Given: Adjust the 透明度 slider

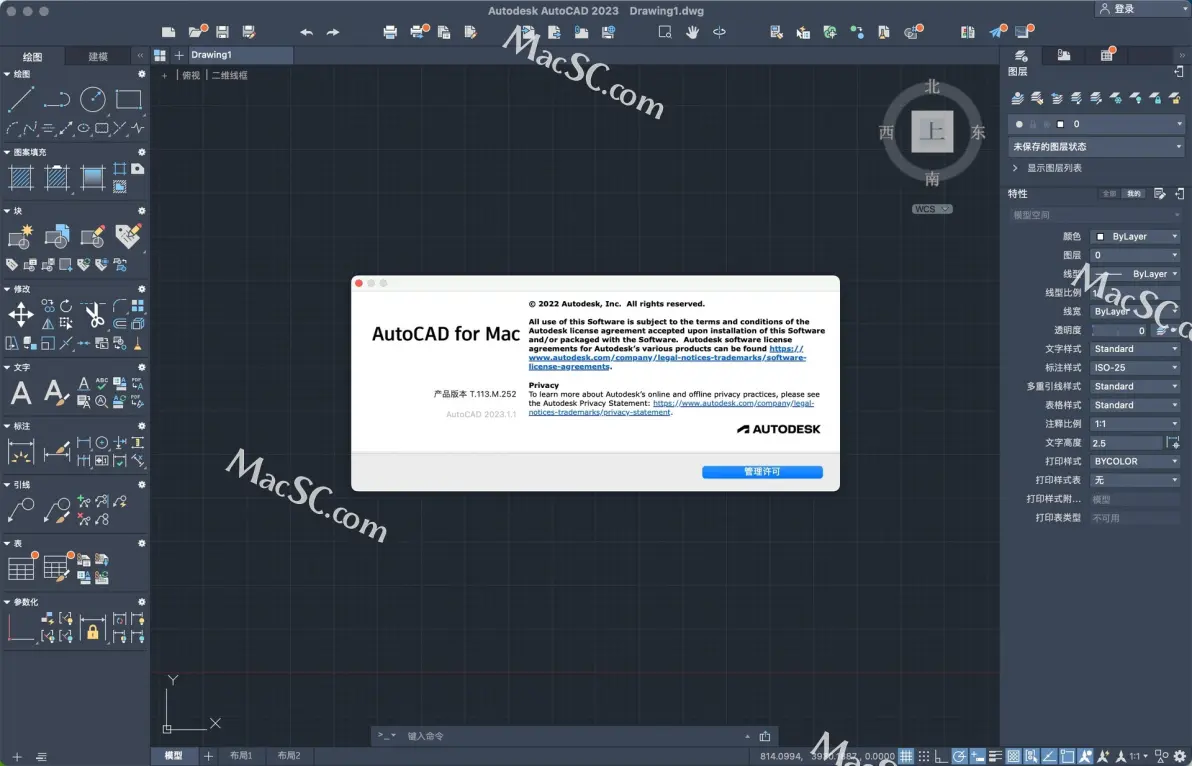Looking at the screenshot, I should pos(1119,331).
